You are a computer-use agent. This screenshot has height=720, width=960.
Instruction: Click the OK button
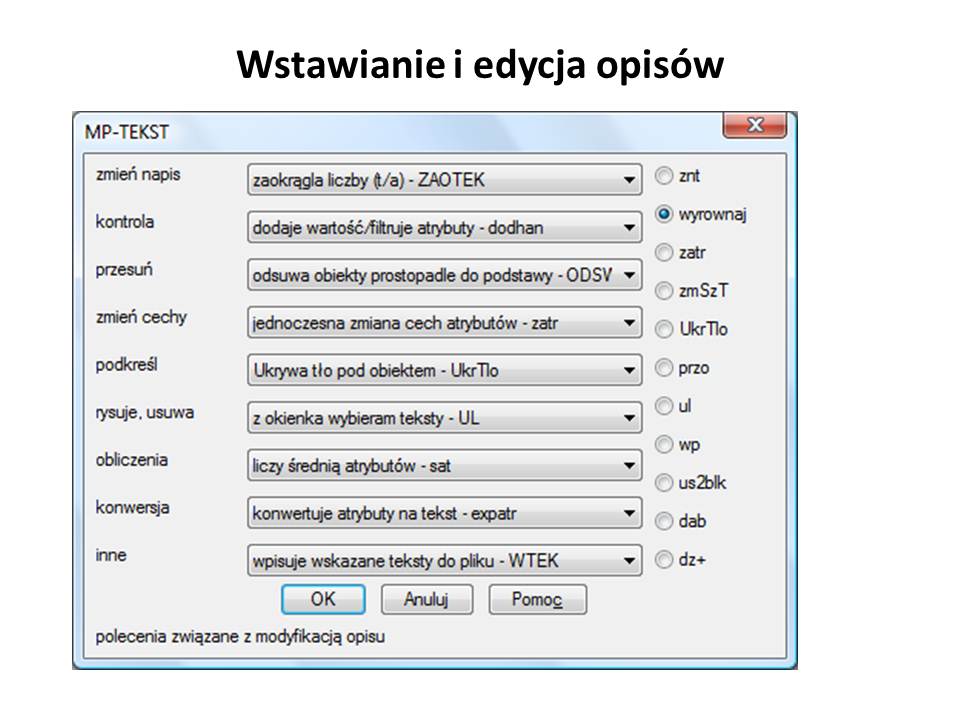coord(323,599)
